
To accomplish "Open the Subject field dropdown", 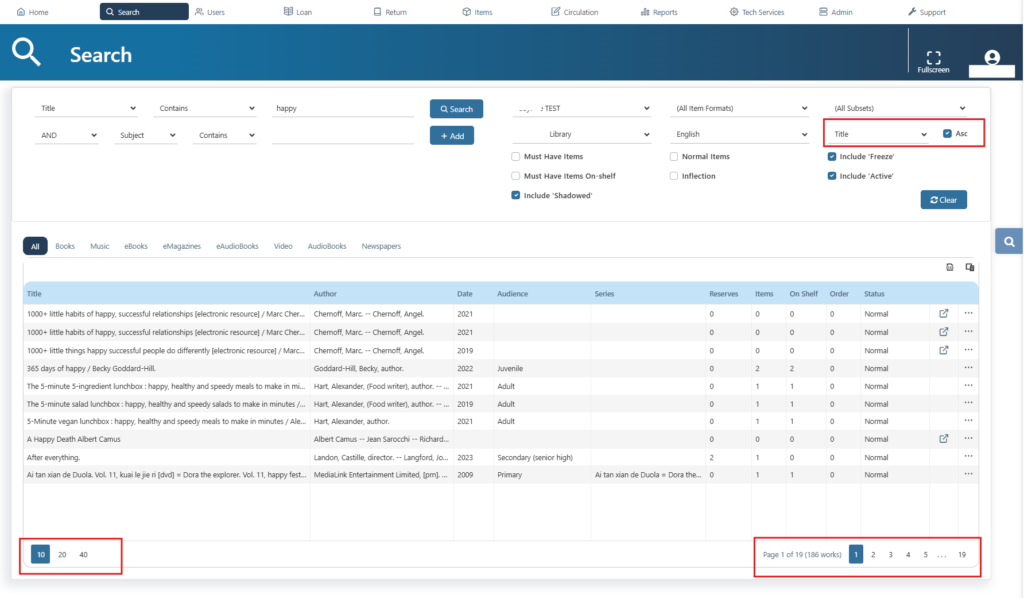I will [146, 135].
